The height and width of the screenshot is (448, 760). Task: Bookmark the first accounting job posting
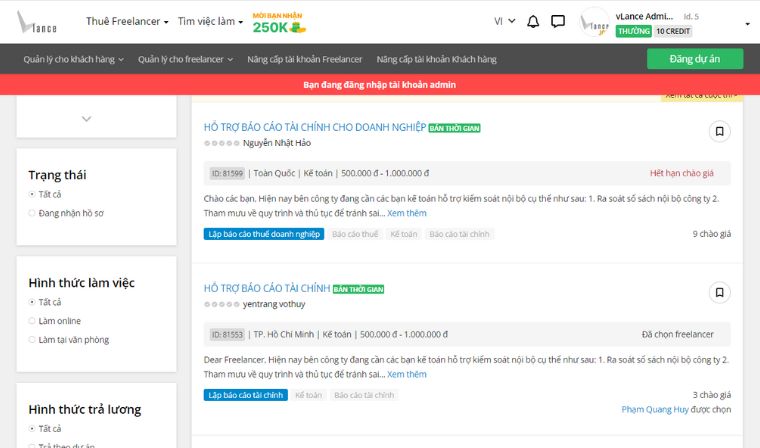tap(719, 131)
